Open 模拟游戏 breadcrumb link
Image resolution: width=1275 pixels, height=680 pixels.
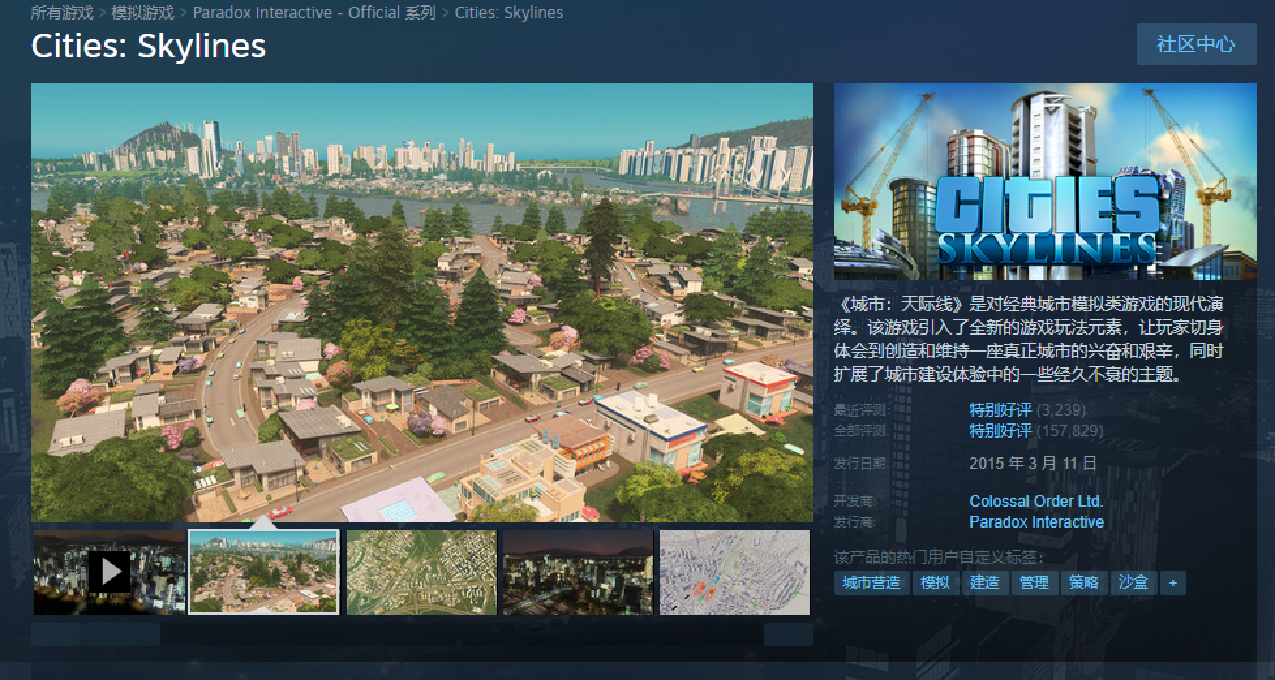(143, 13)
